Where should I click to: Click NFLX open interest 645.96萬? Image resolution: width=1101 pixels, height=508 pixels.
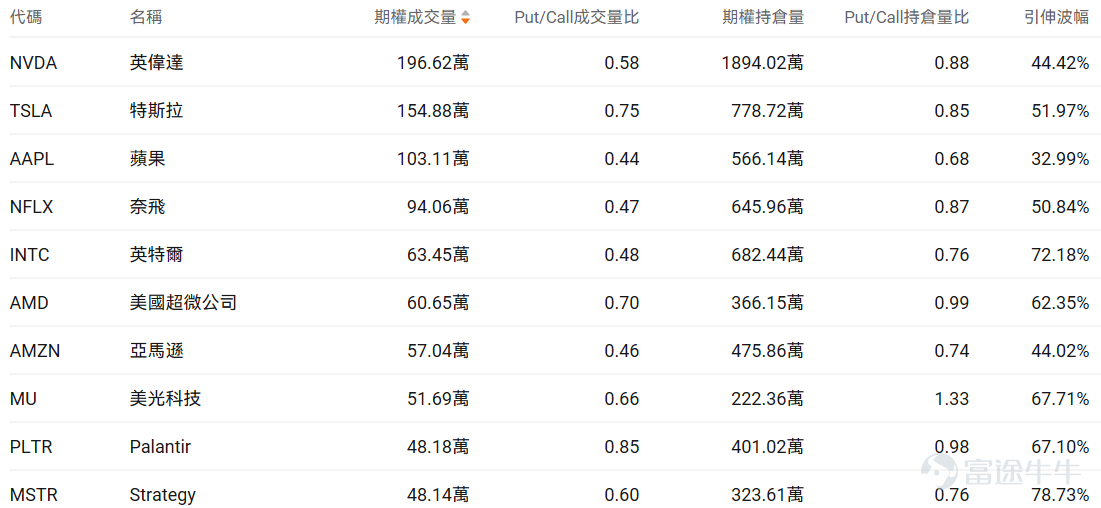coord(768,207)
